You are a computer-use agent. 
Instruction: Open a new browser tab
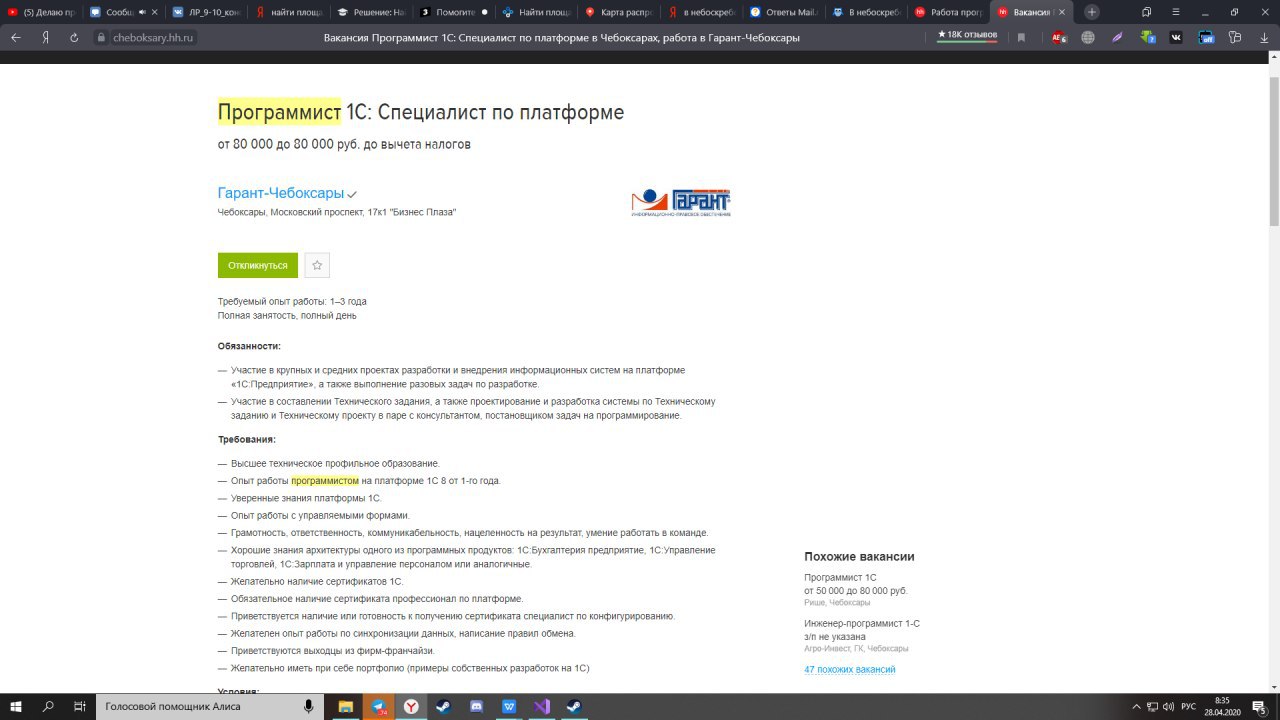[x=1092, y=12]
